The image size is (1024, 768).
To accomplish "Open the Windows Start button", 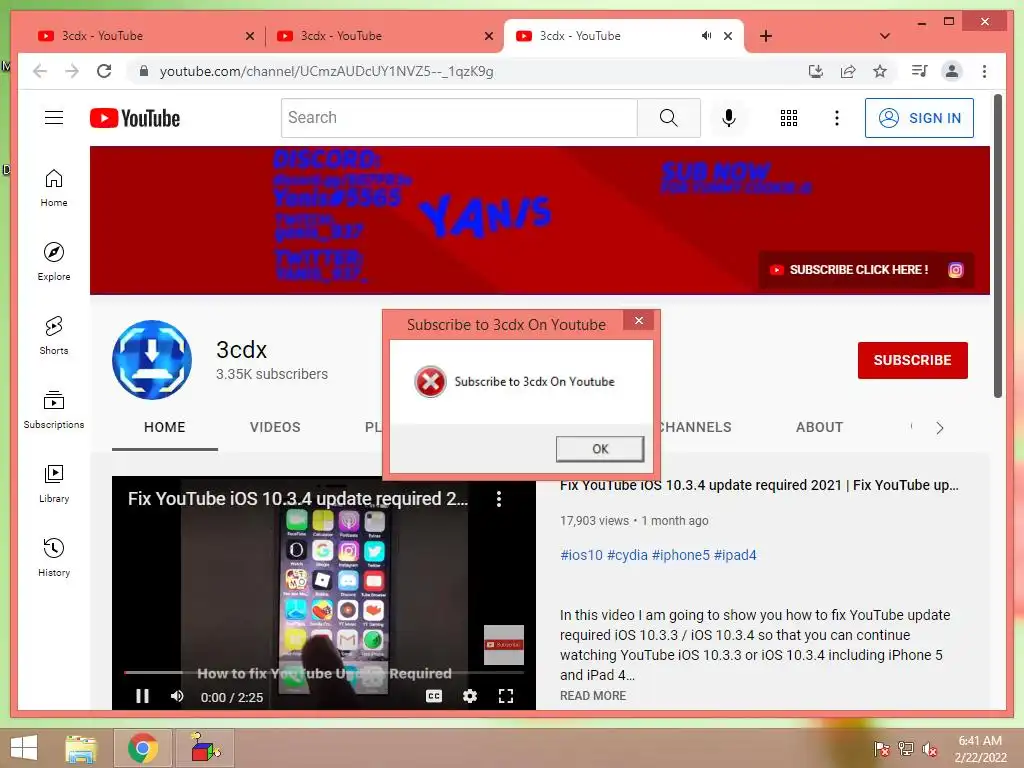I will [24, 748].
